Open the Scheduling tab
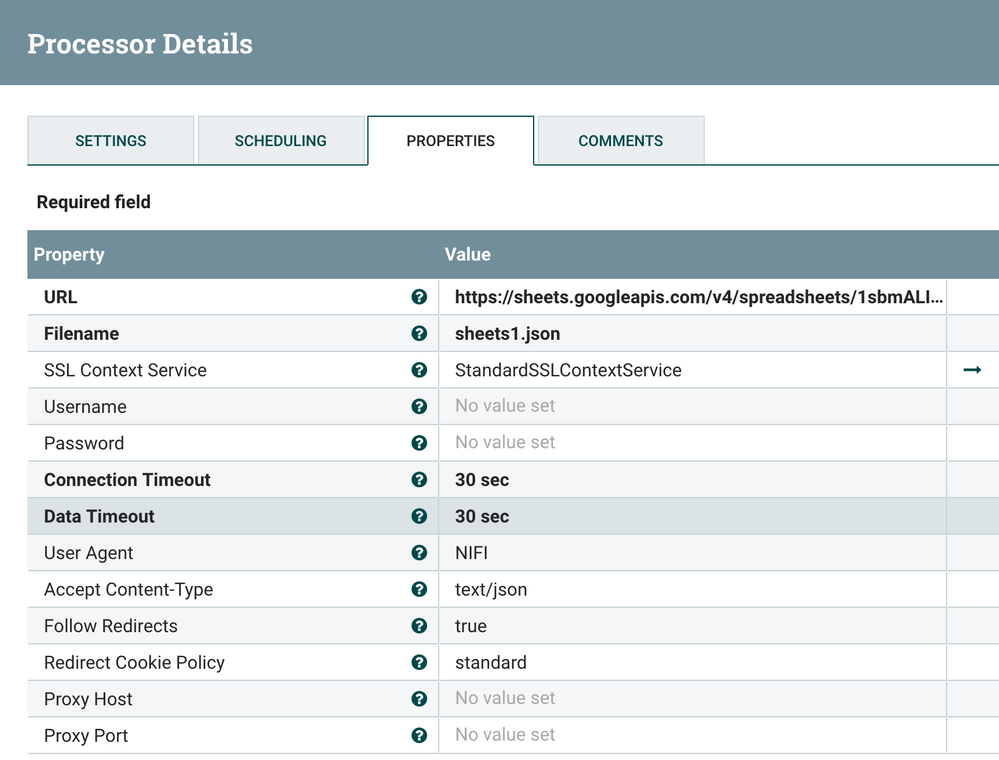Screen dimensions: 999x760 coord(280,141)
